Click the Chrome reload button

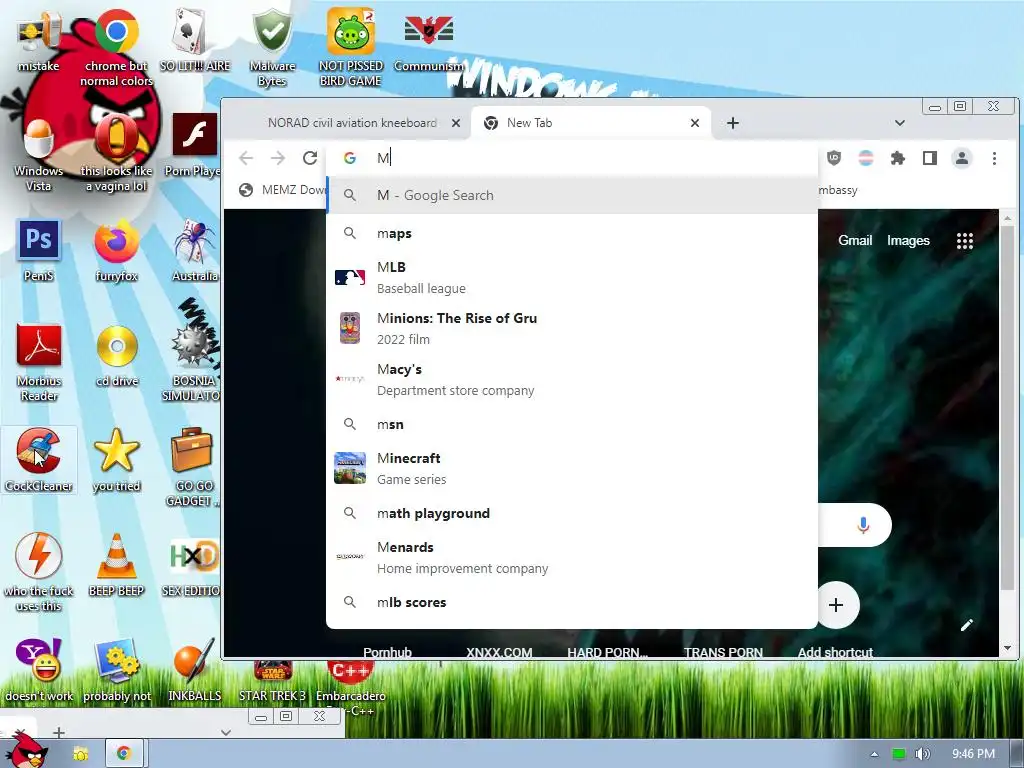click(x=310, y=158)
